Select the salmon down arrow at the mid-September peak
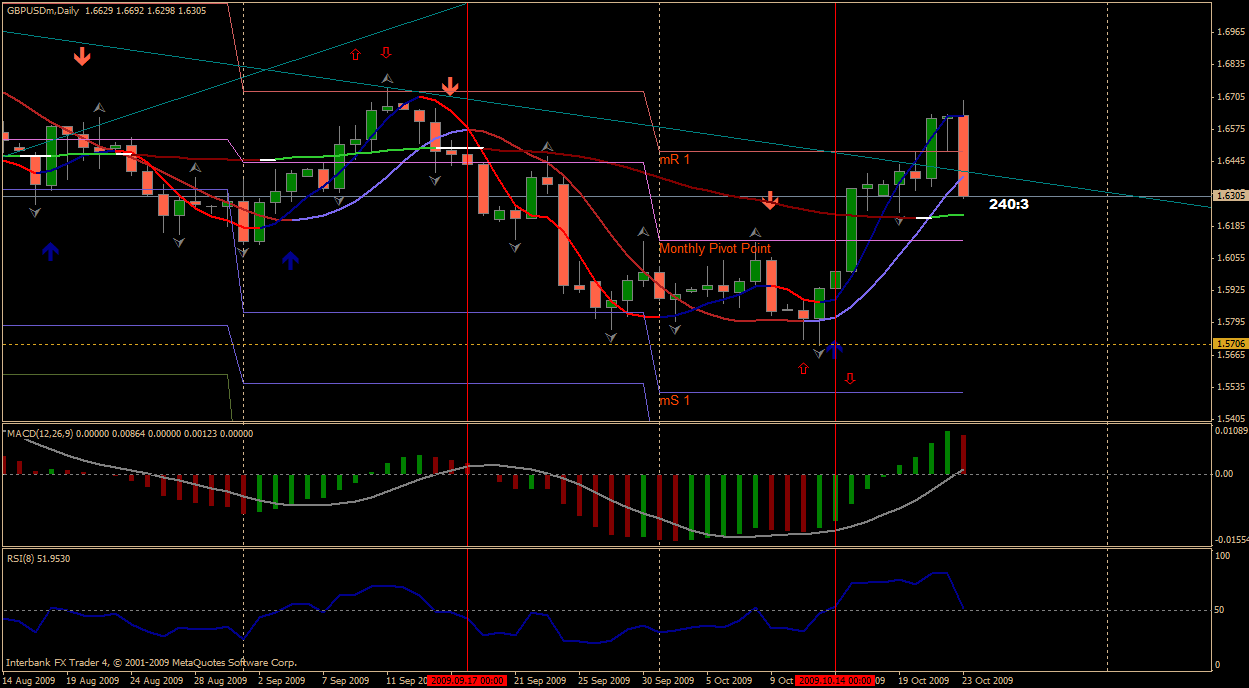Screen dimensions: 1249x688 pos(450,86)
